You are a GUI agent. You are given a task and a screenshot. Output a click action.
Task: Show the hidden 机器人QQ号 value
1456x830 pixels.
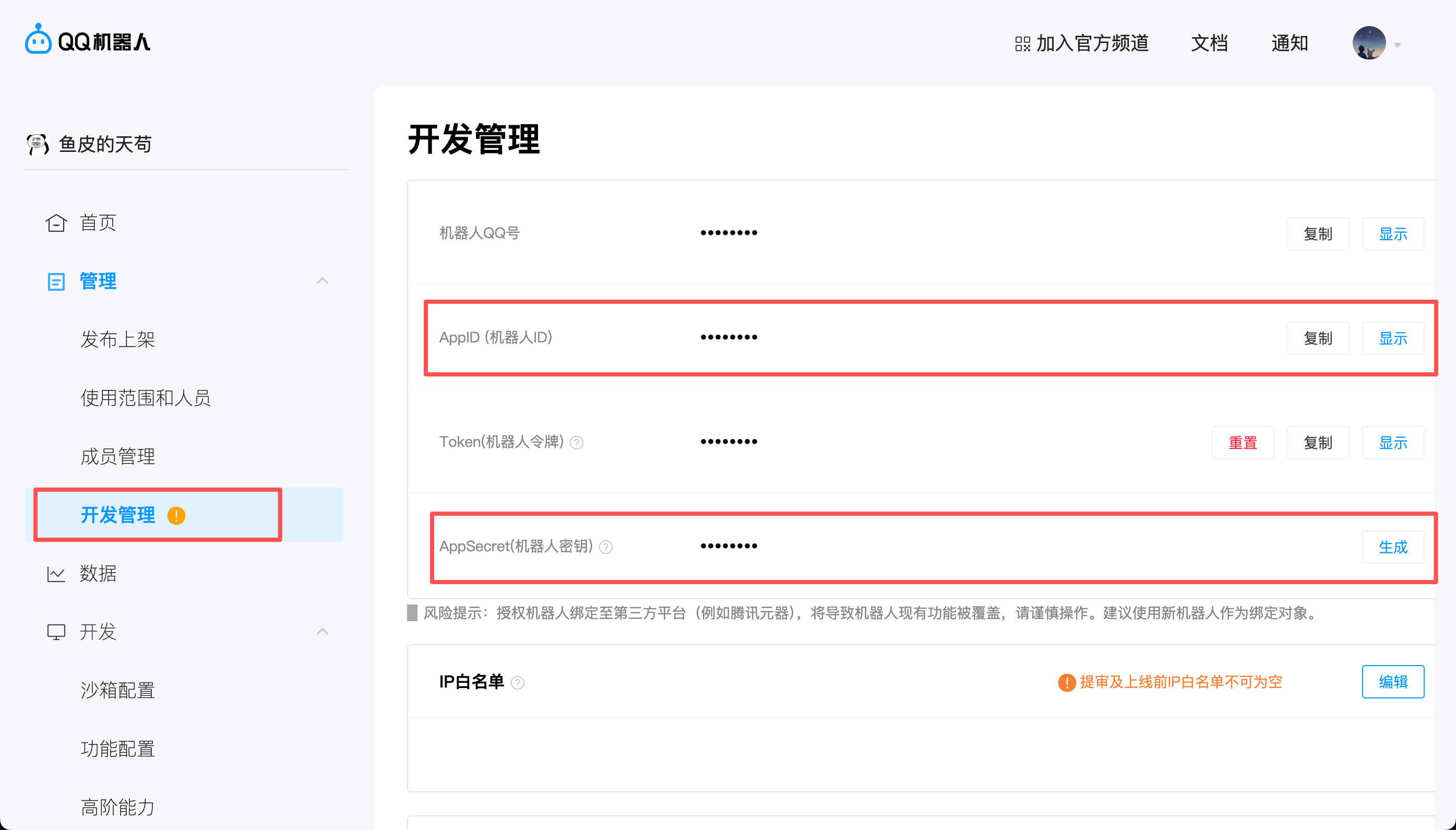coord(1392,234)
